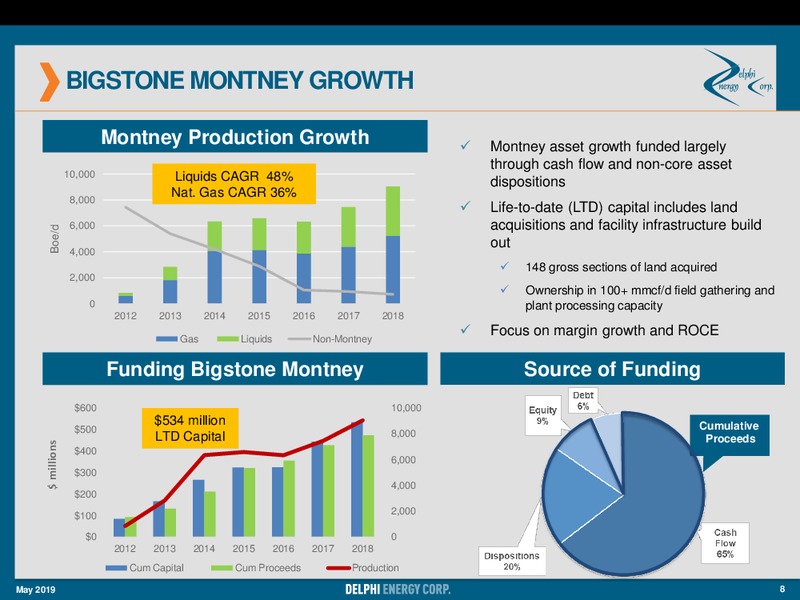The width and height of the screenshot is (800, 600).
Task: Click the checkmark beside Ownership in 100+ mmcf/d
Action: 504,289
